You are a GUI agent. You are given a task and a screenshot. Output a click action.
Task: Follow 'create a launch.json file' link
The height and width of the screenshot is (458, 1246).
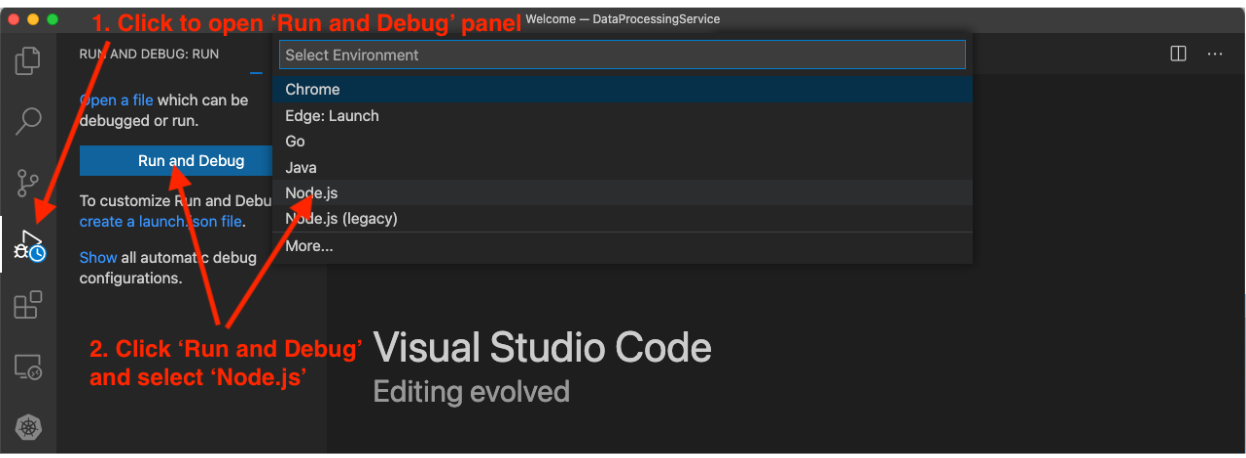(161, 222)
